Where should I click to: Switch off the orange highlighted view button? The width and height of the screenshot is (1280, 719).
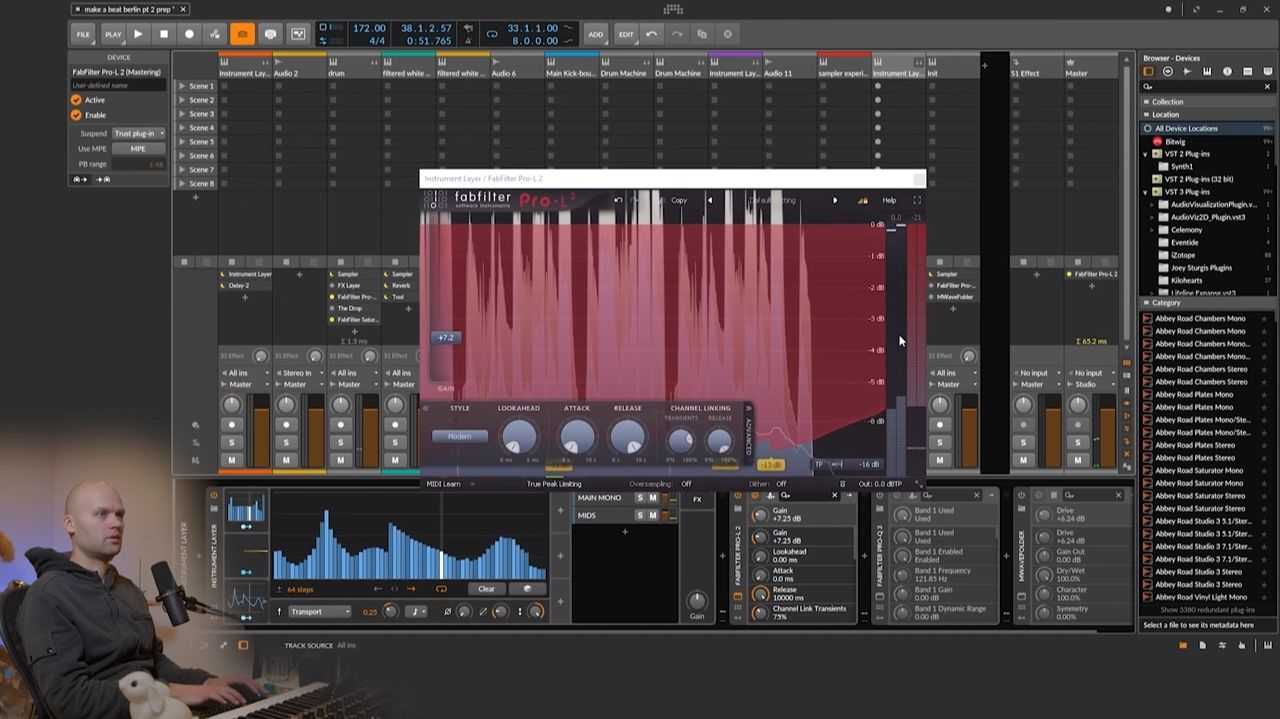click(242, 34)
